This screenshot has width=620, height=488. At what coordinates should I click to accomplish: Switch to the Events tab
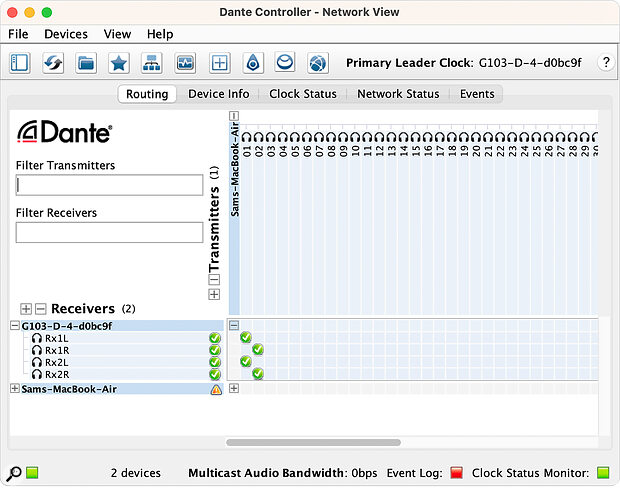point(477,94)
